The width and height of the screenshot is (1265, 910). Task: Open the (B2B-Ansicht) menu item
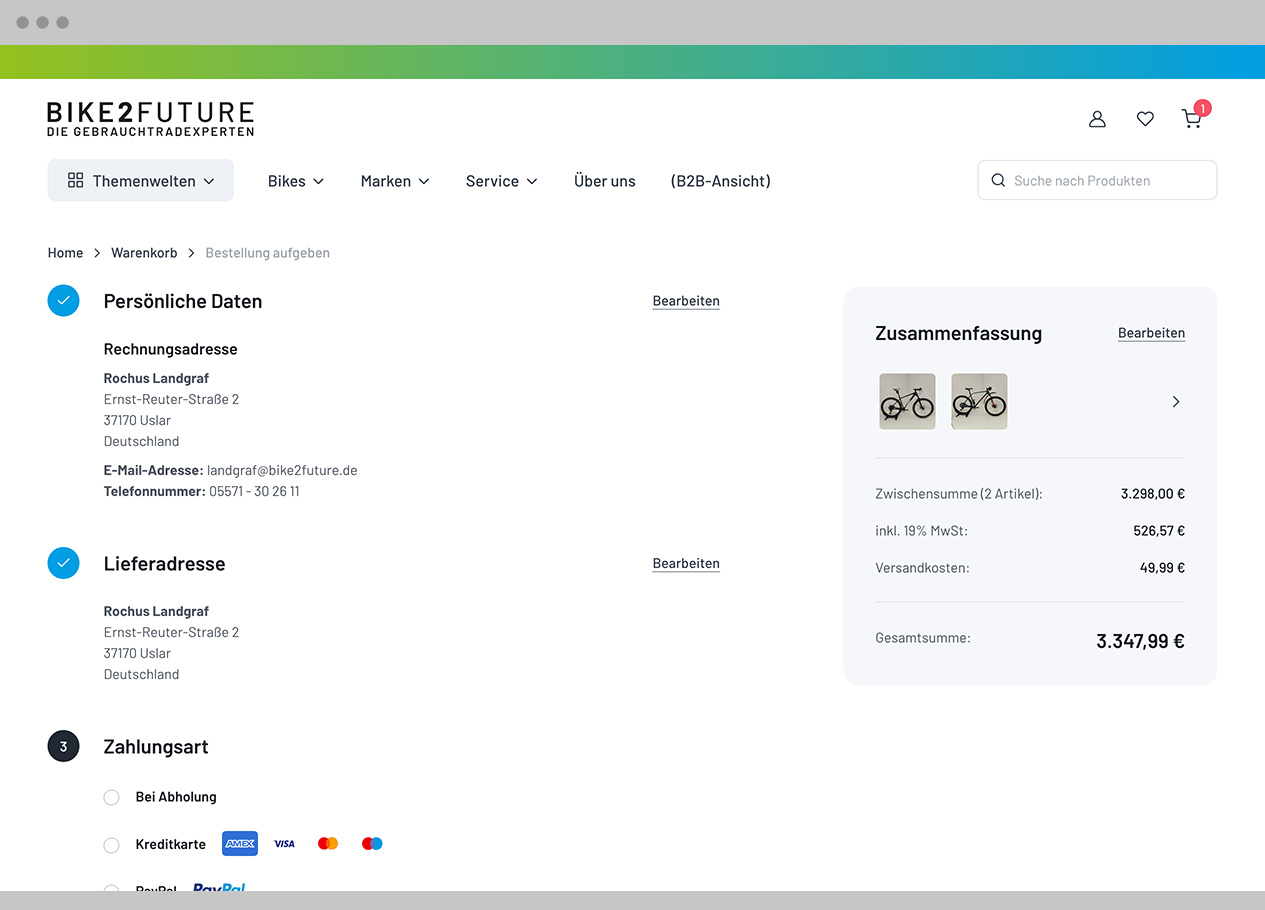pyautogui.click(x=720, y=181)
